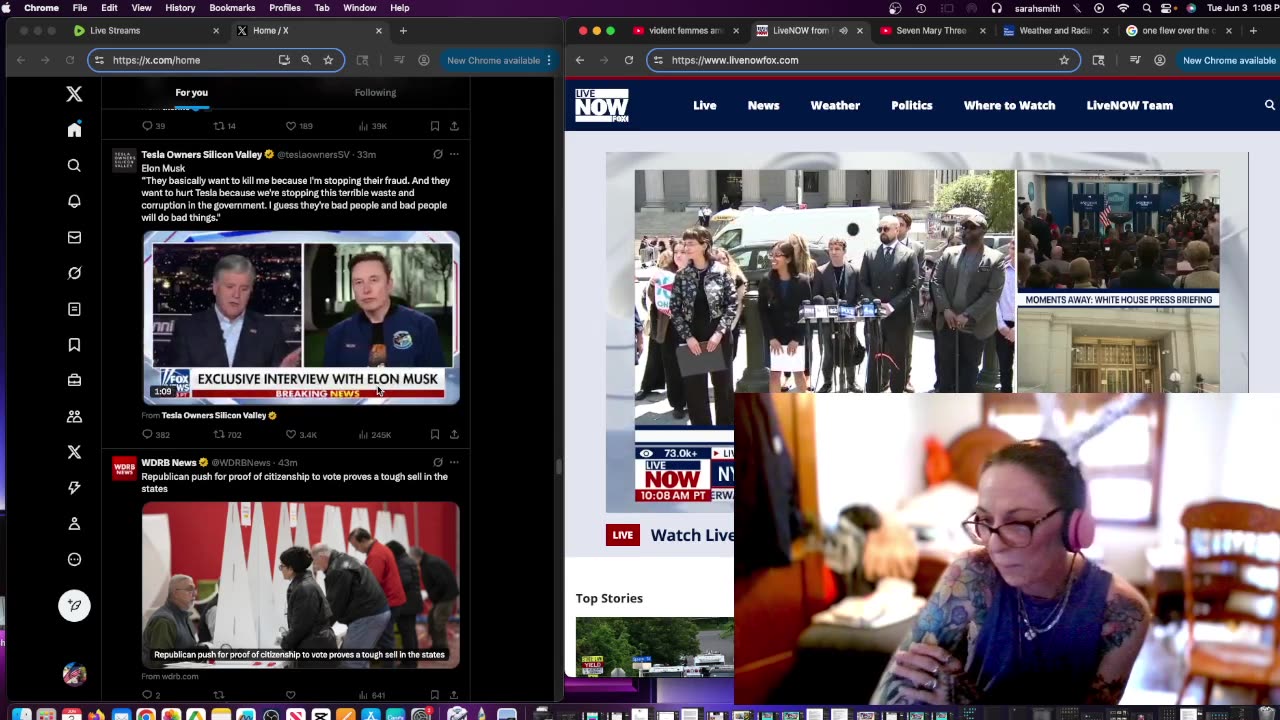The image size is (1280, 720).
Task: Repost the top tweet with 14 reposts
Action: click(x=225, y=126)
